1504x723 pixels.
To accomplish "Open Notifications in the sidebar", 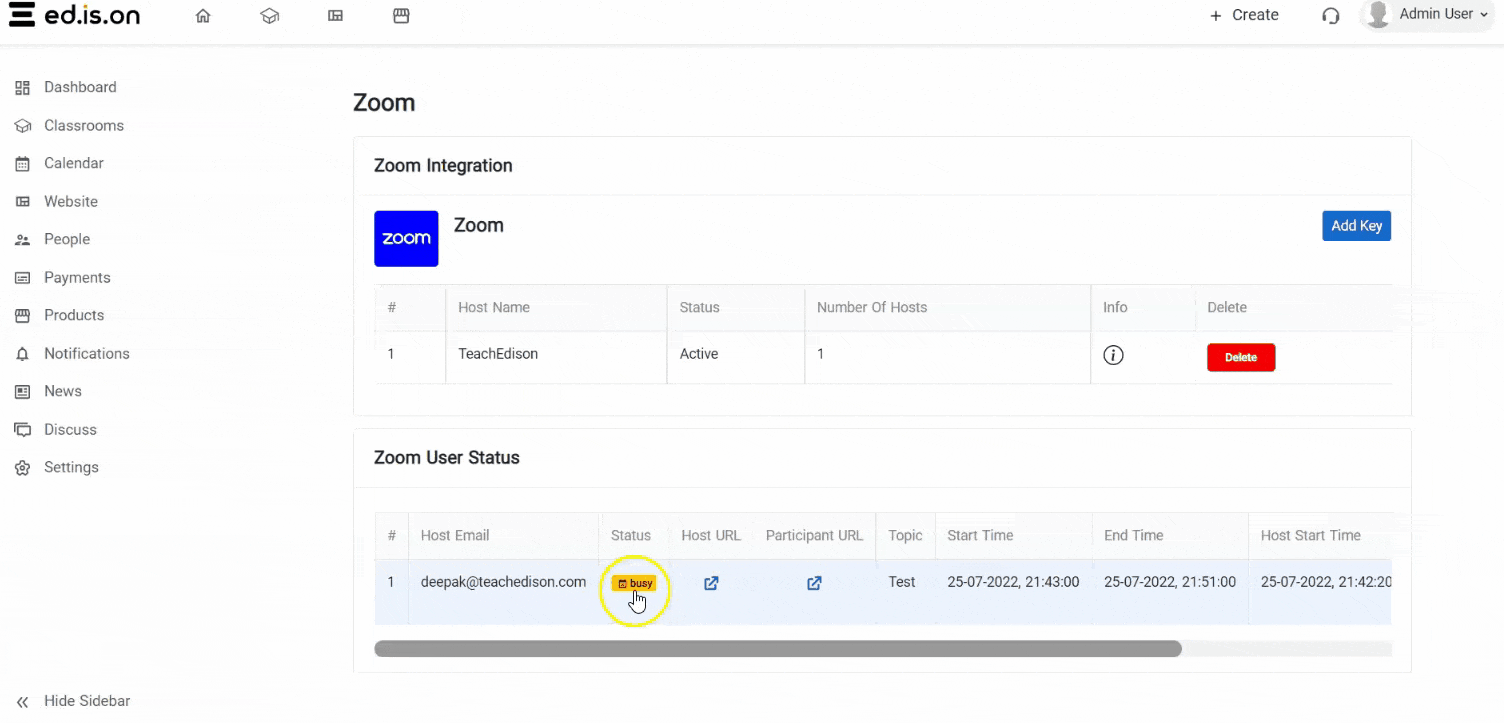I will 87,353.
